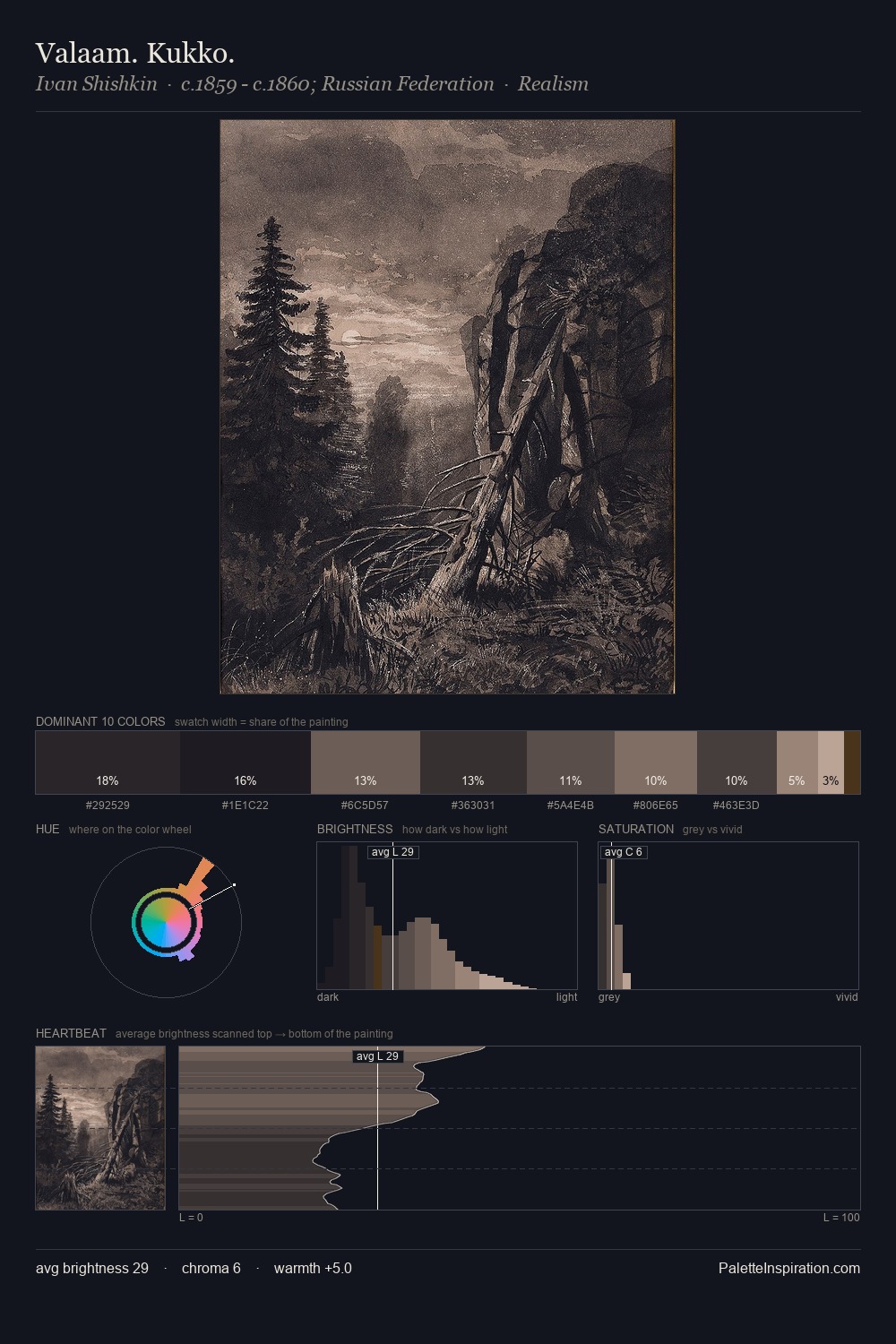Click the hex code text '#292529'
The image size is (896, 1344).
(108, 806)
